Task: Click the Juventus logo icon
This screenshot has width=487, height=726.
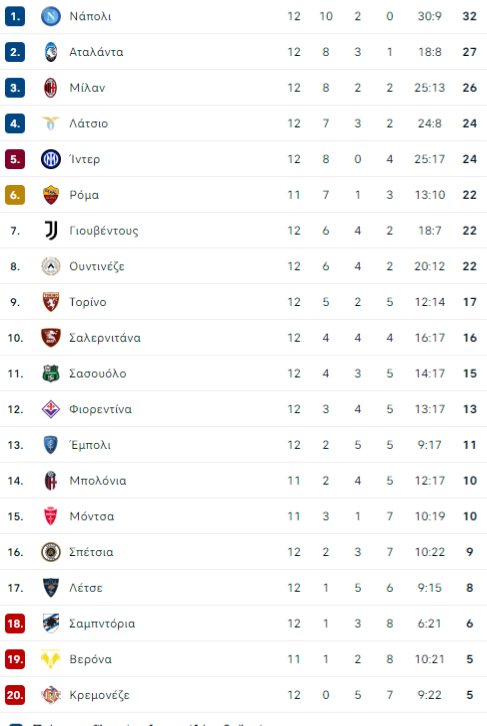Action: click(x=50, y=230)
